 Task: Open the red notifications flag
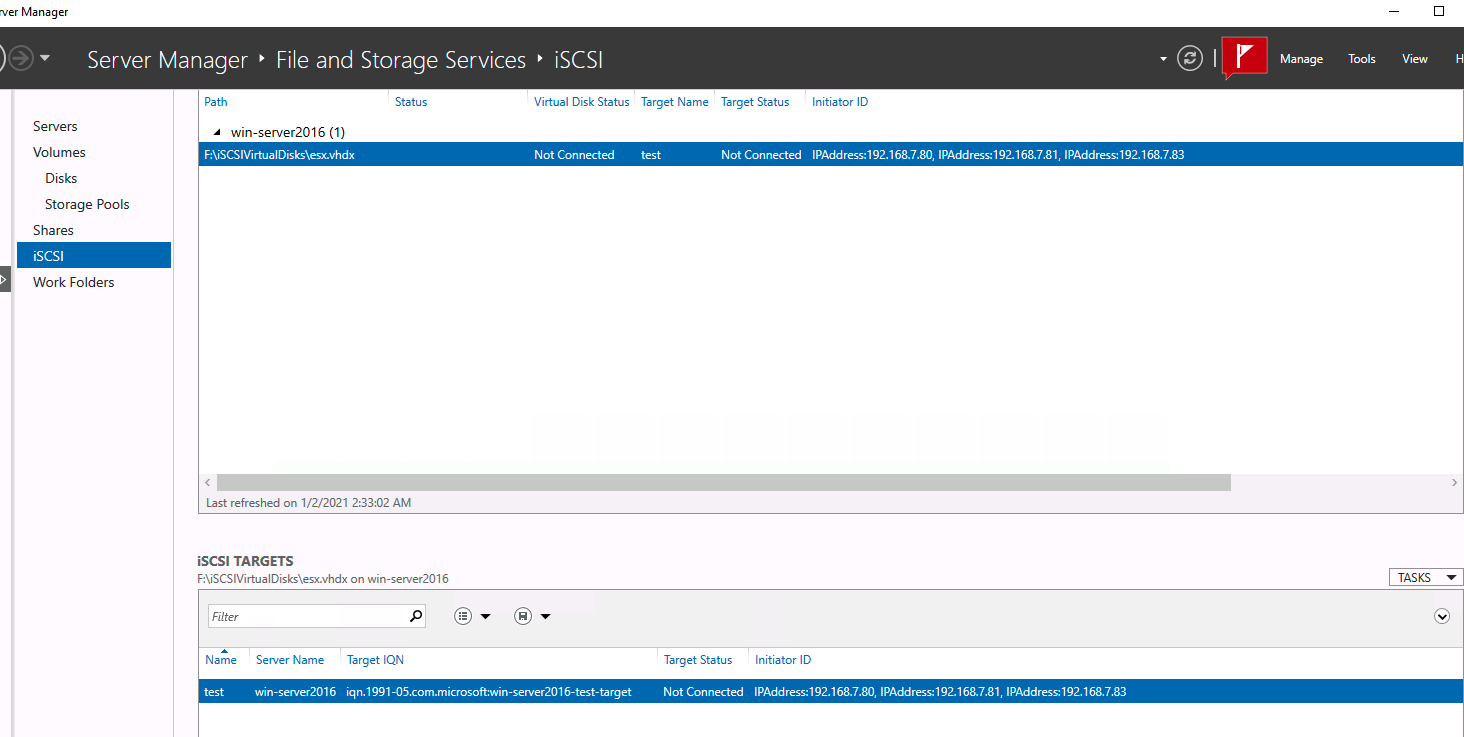pos(1245,56)
